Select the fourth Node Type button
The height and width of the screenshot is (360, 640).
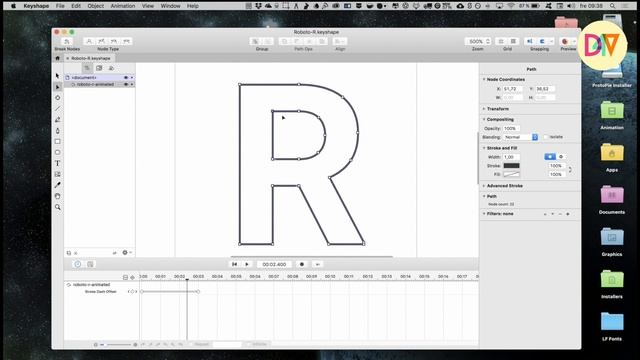coord(127,41)
